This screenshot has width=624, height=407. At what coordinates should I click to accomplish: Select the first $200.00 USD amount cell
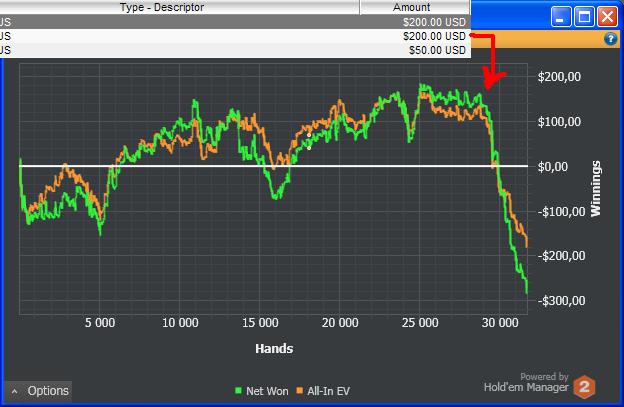click(x=434, y=22)
